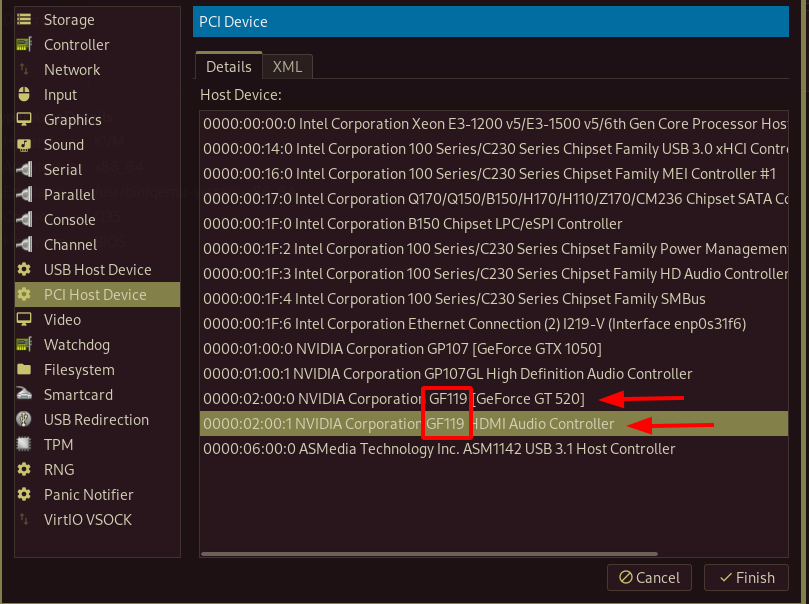This screenshot has width=809, height=604.
Task: Select the 0000:00:1F:3 HD Audio Controller
Action: [x=494, y=274]
